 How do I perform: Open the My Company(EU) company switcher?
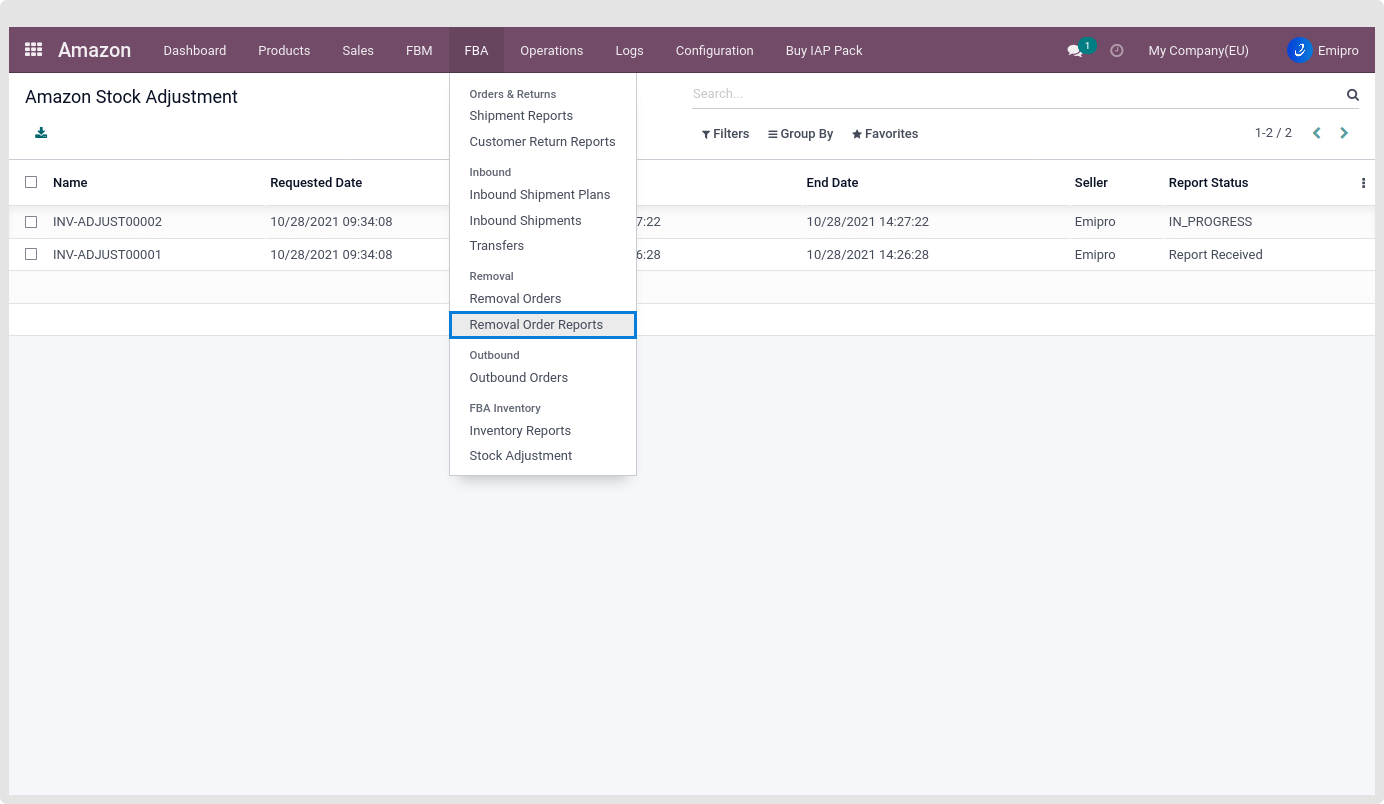(x=1198, y=51)
